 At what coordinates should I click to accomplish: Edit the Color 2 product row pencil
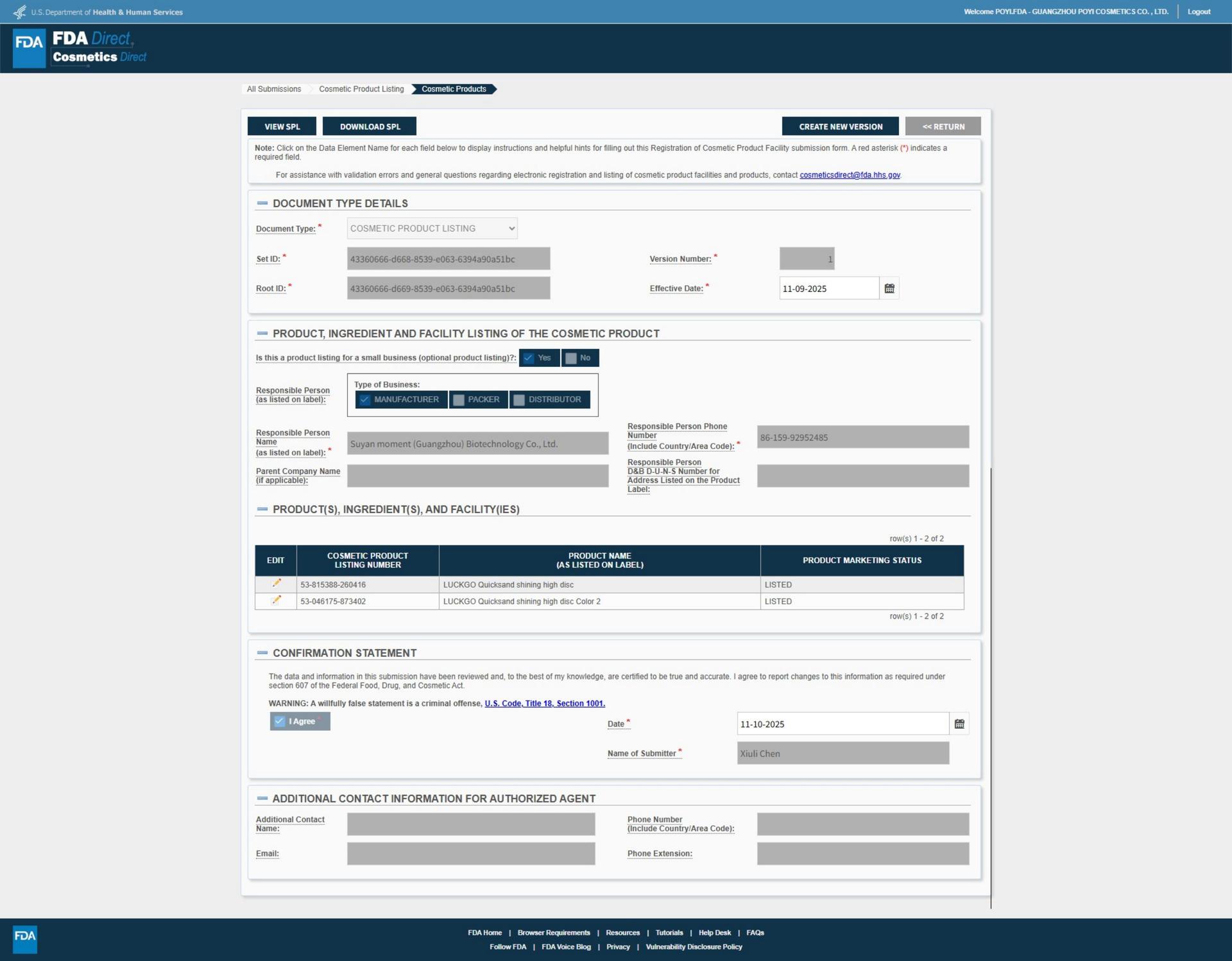[277, 600]
